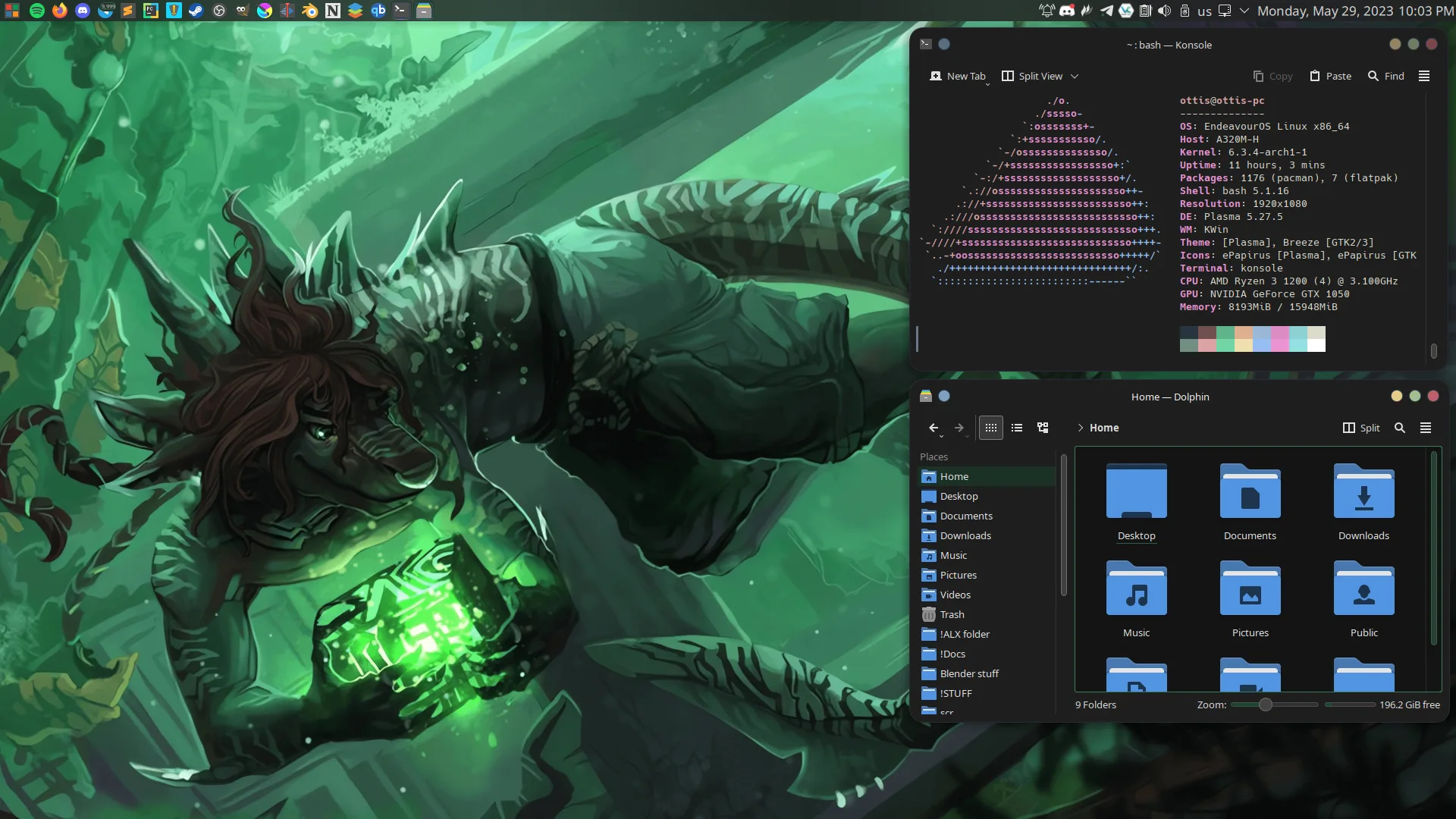Viewport: 1456px width, 819px height.
Task: Open Dolphin hamburger menu
Action: pos(1426,428)
